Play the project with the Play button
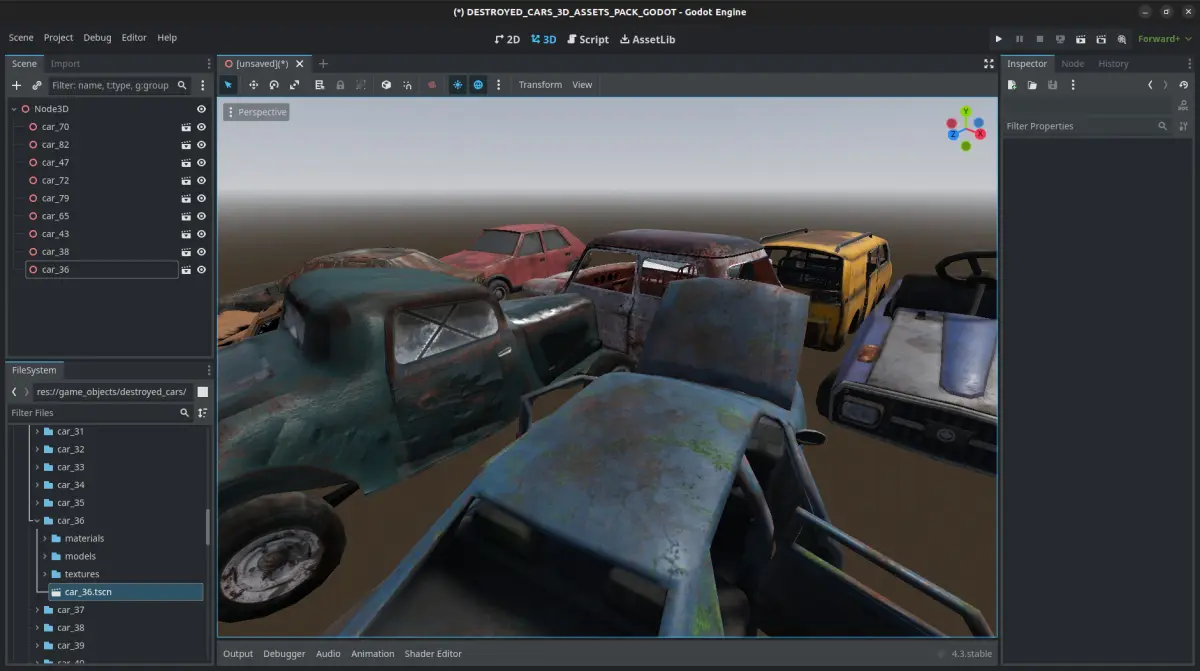 [x=998, y=39]
